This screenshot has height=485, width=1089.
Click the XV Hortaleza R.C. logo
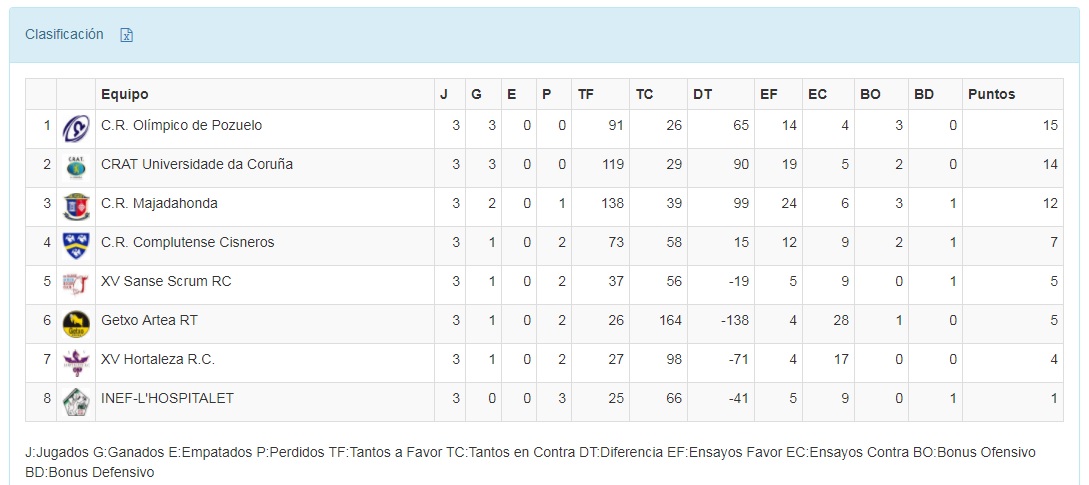(76, 362)
